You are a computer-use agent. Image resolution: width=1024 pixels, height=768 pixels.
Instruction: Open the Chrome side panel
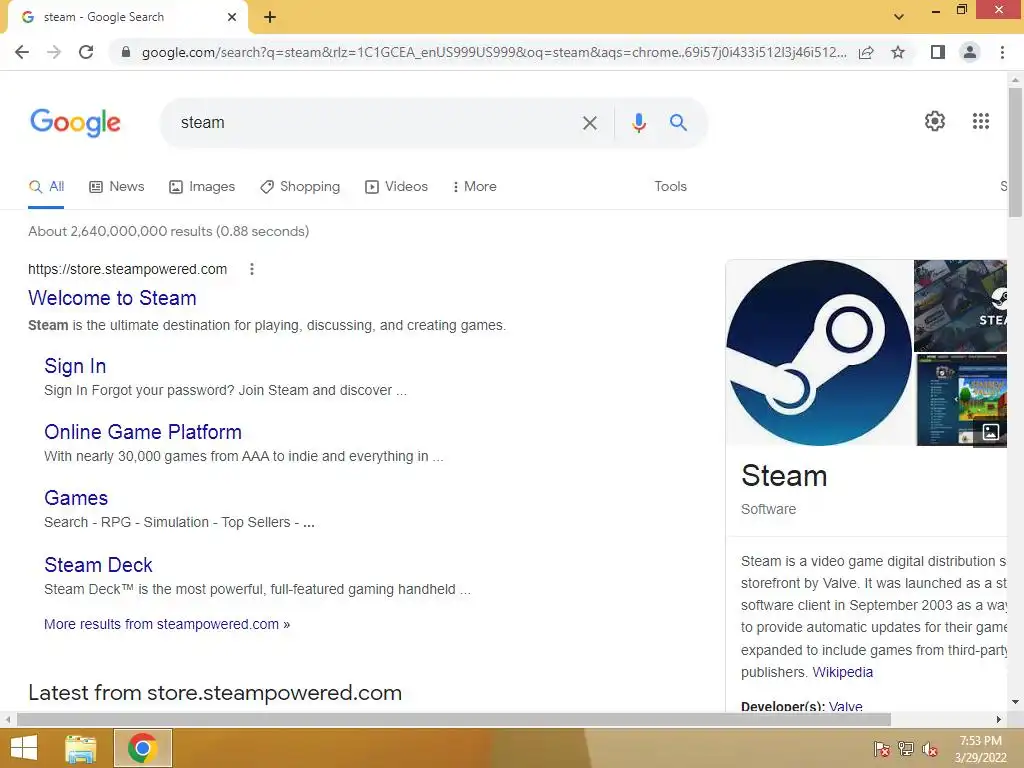(x=938, y=52)
